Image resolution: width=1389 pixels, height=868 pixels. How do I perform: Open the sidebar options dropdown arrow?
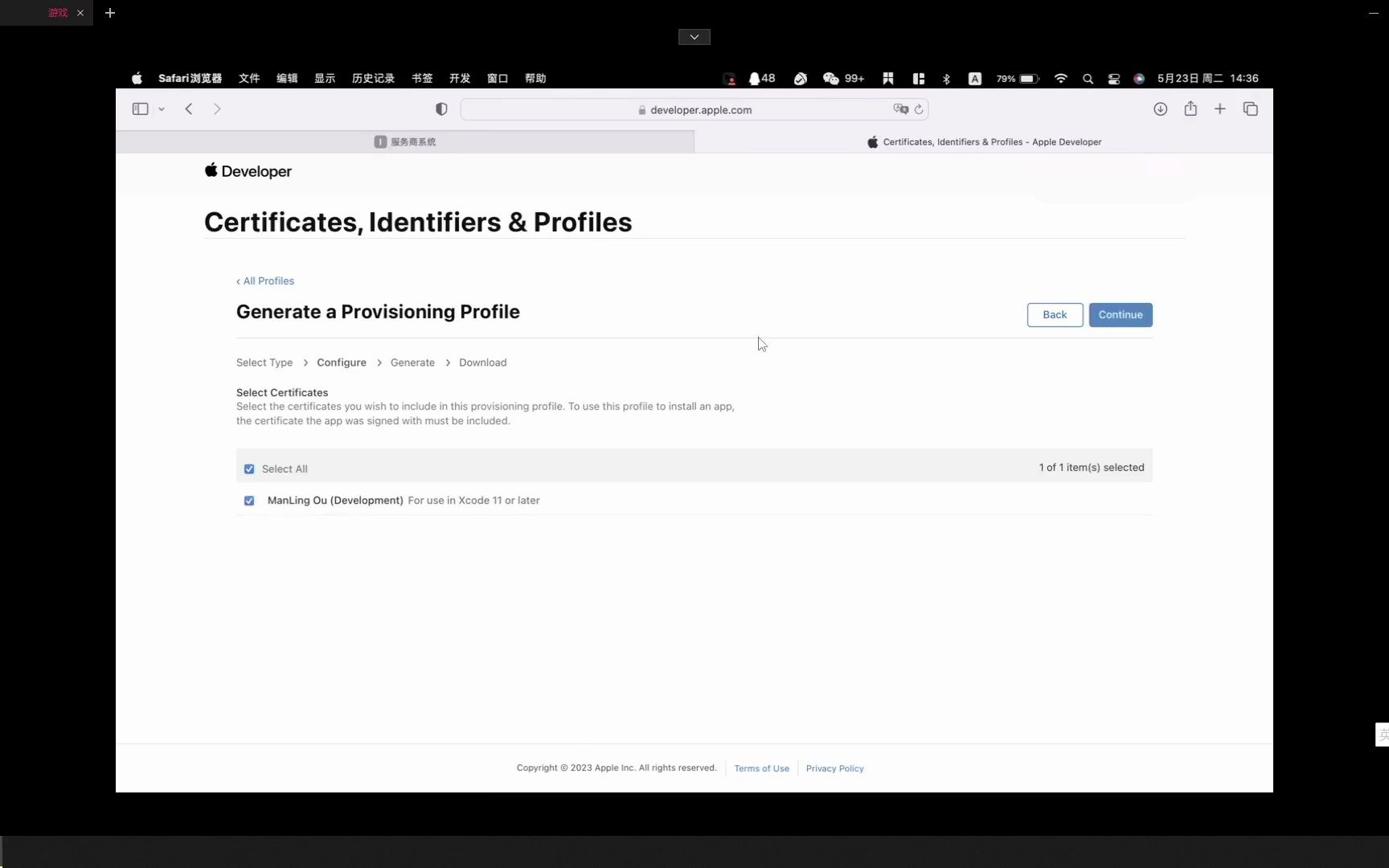(162, 109)
